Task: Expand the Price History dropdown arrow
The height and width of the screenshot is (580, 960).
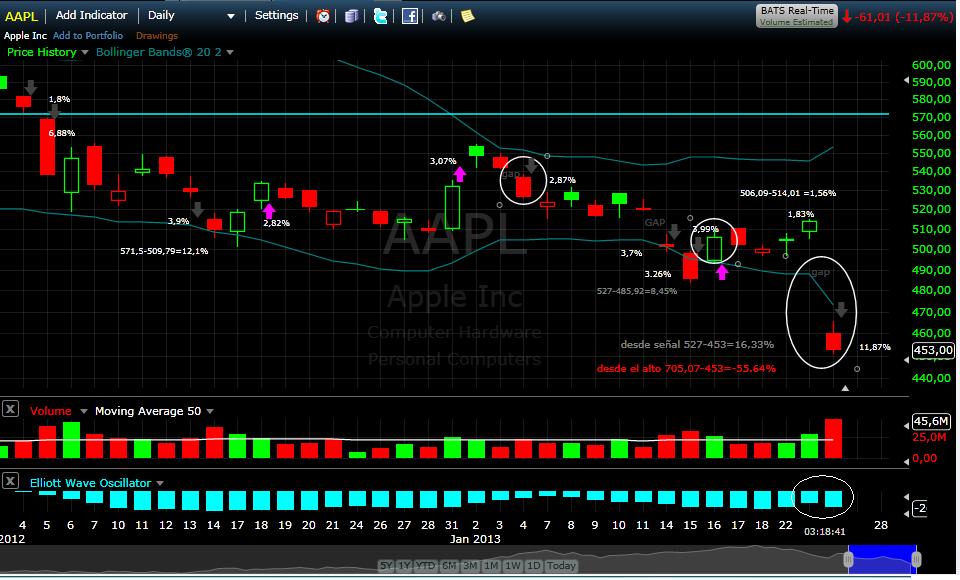Action: (85, 52)
